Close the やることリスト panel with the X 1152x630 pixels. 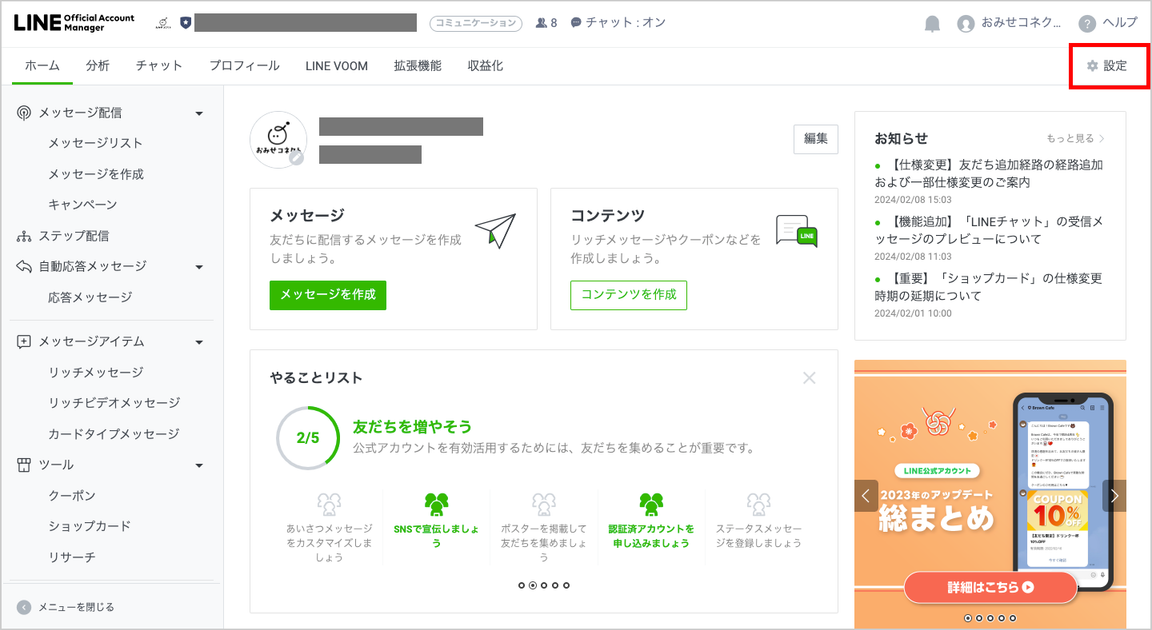810,378
